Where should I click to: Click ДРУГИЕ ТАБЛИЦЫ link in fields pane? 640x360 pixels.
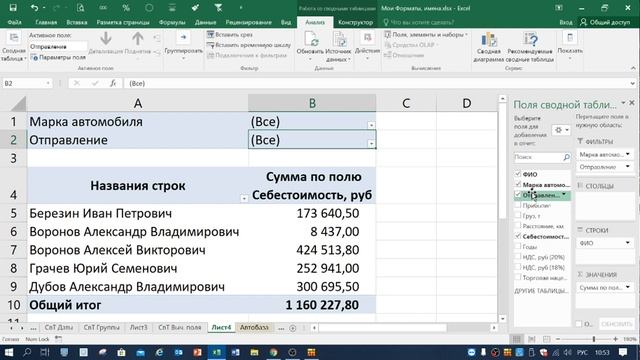541,291
